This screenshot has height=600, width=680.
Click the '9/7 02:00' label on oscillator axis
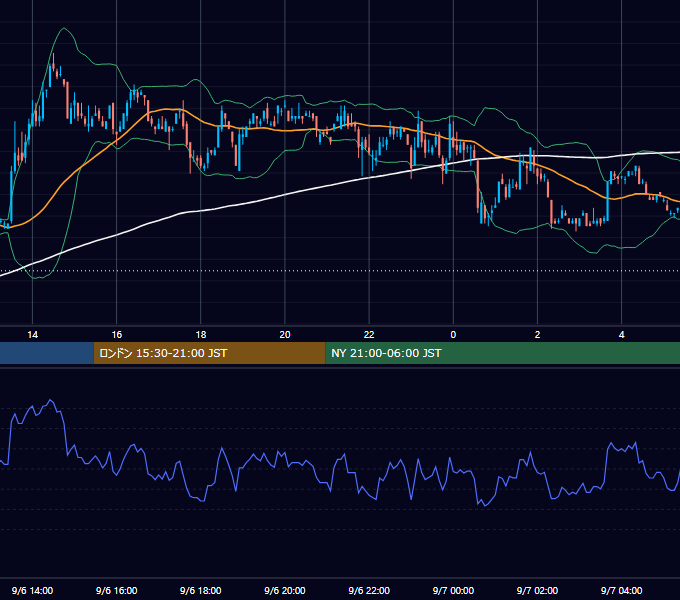pos(537,590)
